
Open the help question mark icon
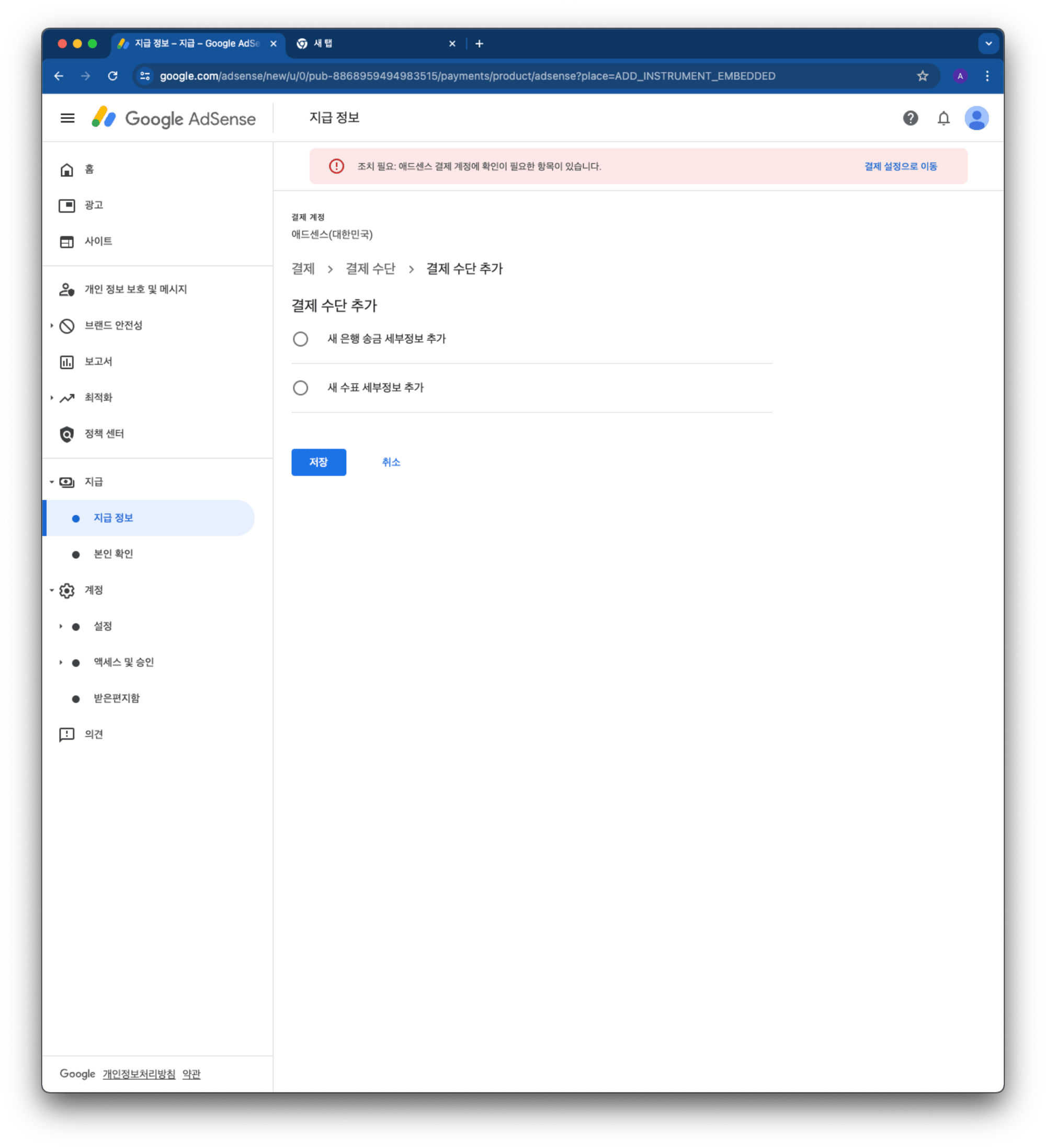coord(911,118)
